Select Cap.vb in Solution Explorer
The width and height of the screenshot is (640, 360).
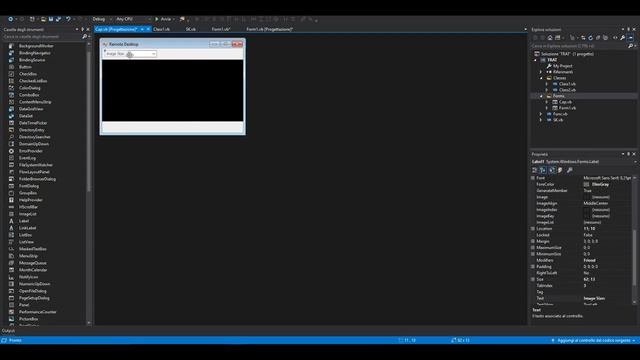click(x=565, y=102)
